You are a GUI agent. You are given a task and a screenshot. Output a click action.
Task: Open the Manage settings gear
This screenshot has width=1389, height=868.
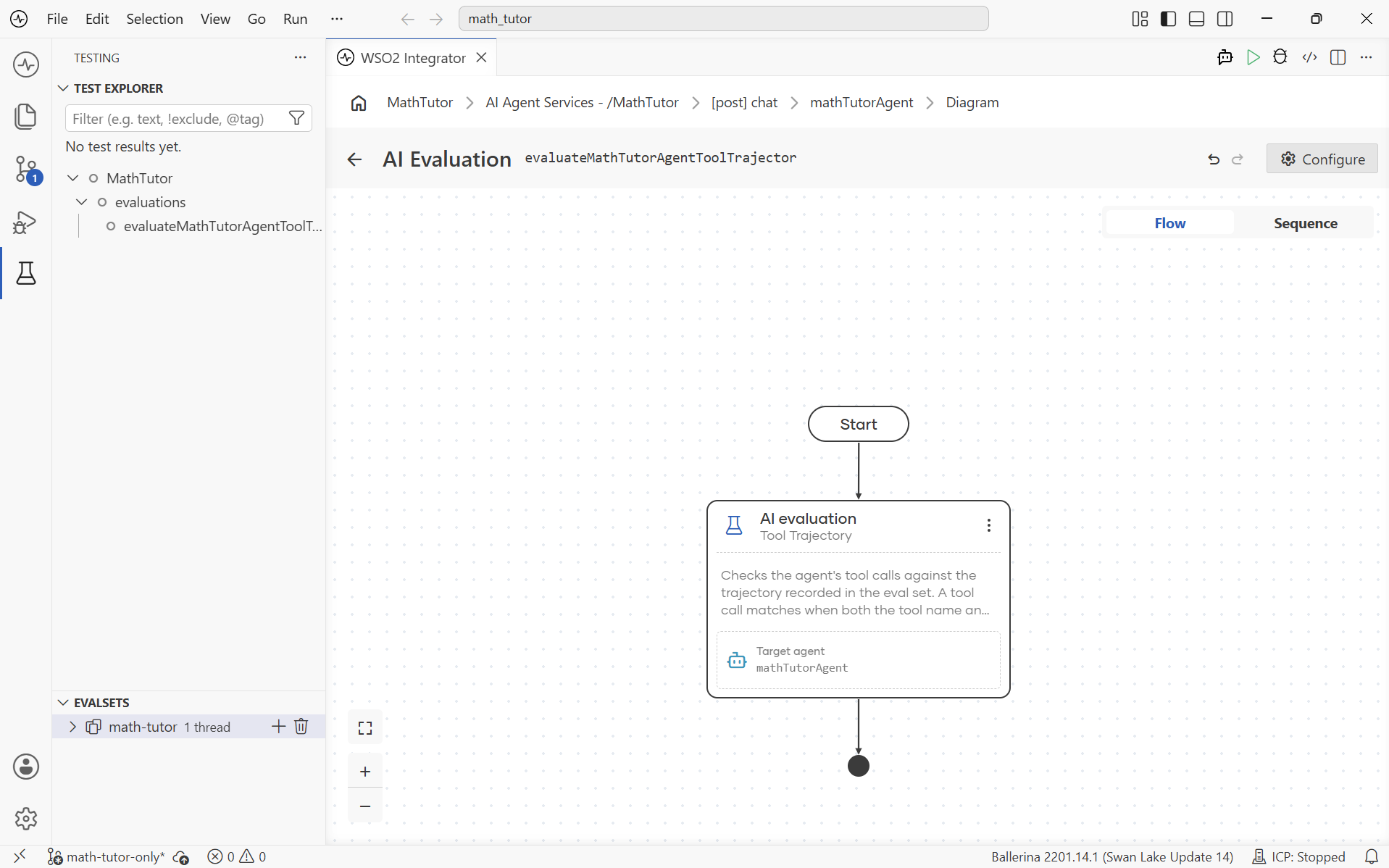[26, 819]
